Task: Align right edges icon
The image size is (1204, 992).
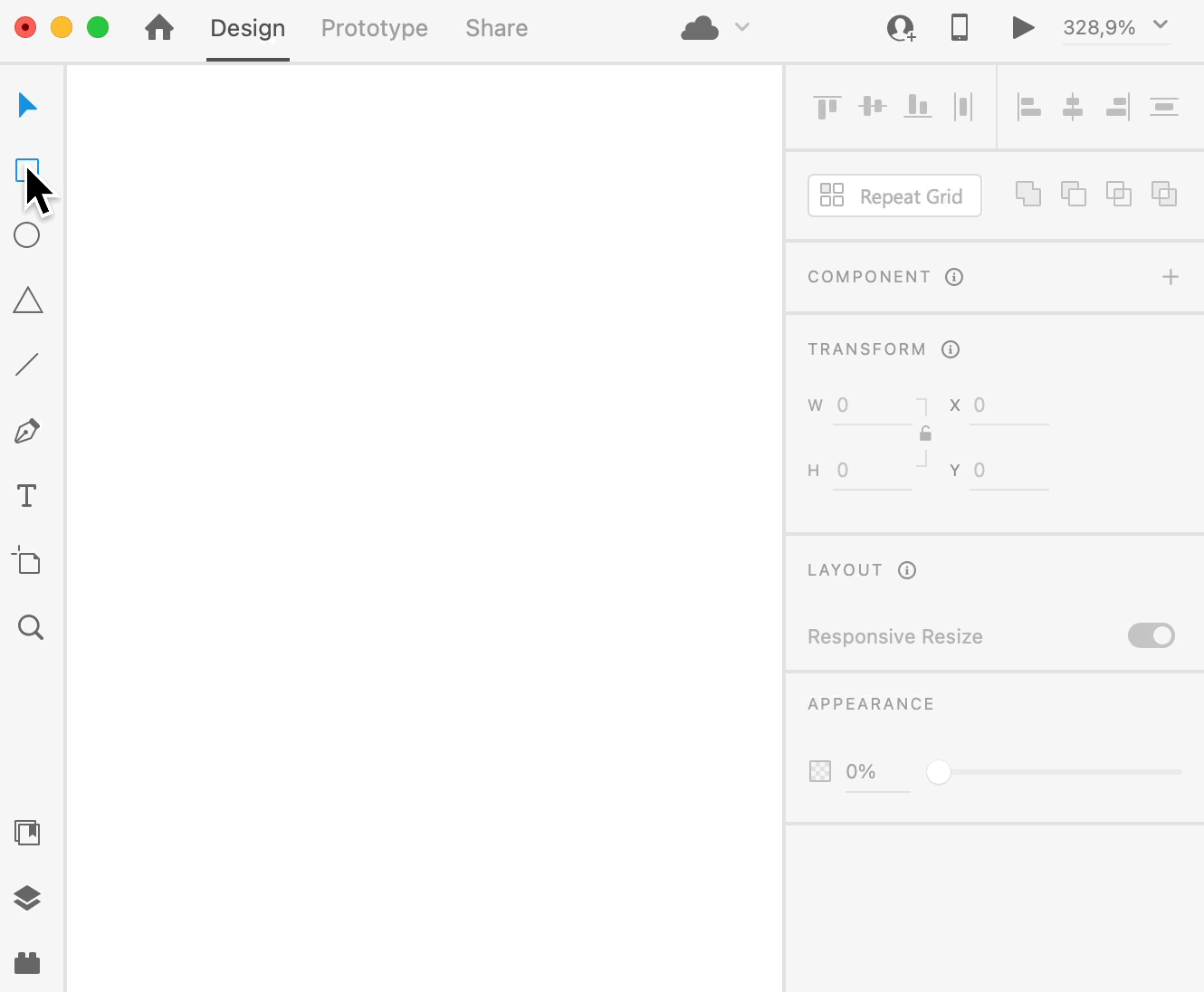Action: 1118,107
